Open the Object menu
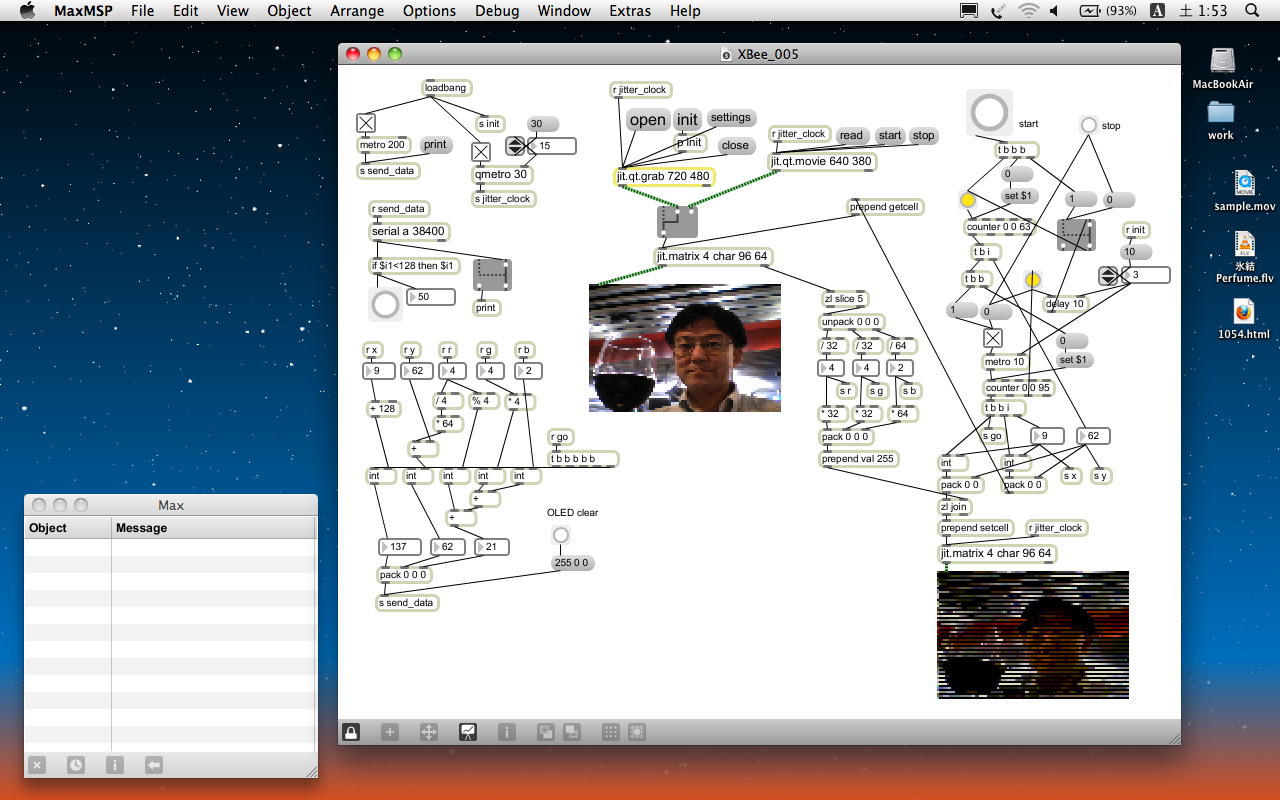1280x800 pixels. tap(289, 11)
